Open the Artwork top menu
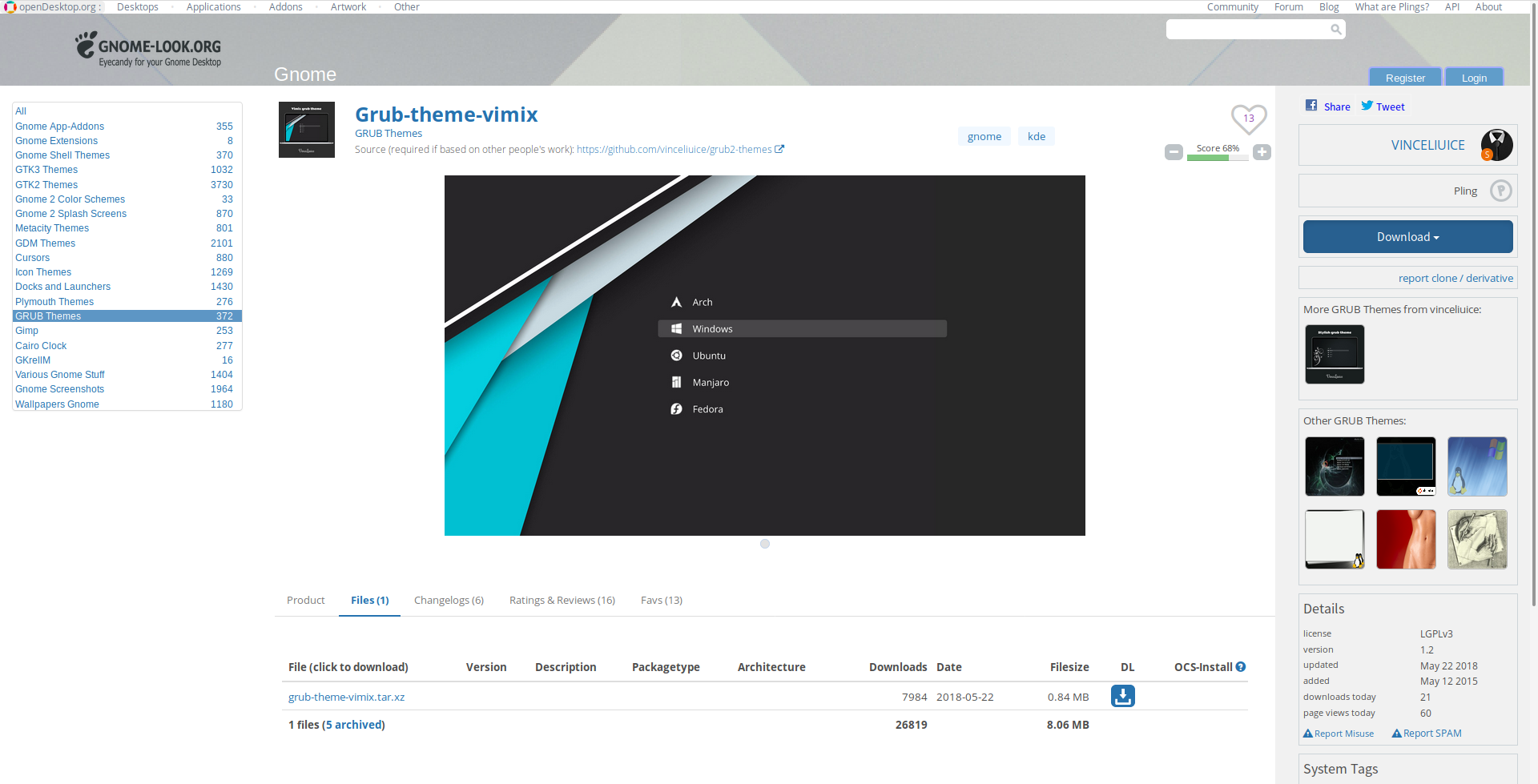This screenshot has height=784, width=1538. tap(348, 7)
